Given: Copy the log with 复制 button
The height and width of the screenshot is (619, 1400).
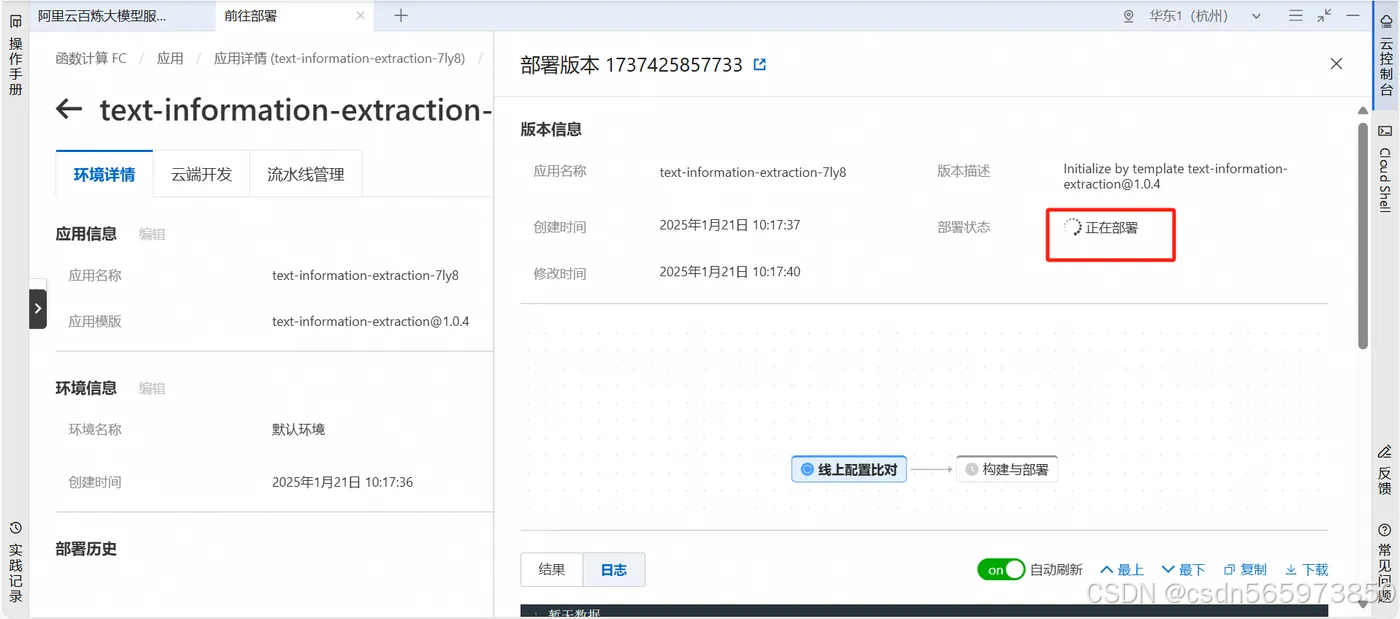Looking at the screenshot, I should [x=1246, y=570].
